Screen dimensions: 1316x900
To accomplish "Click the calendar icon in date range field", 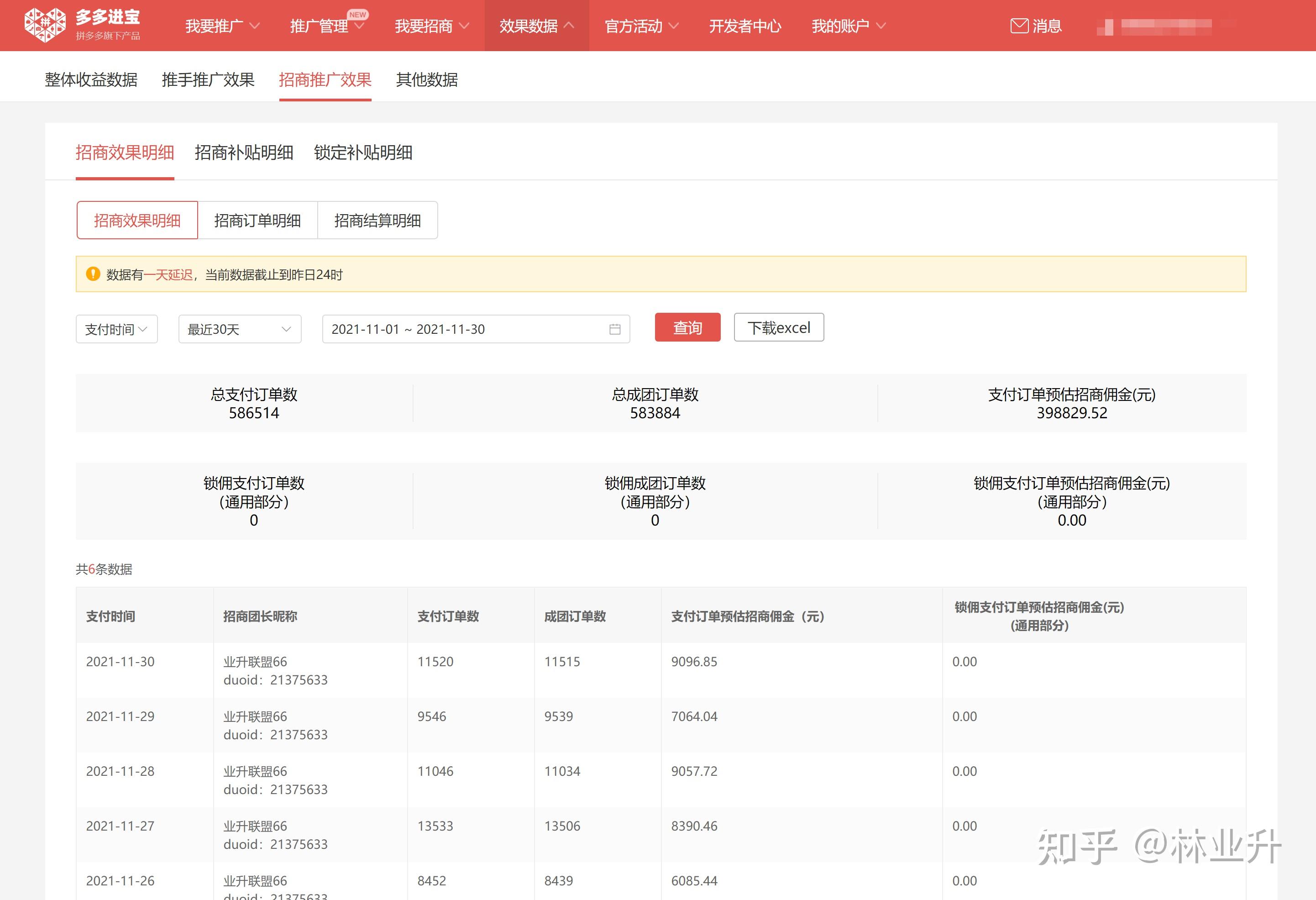I will pyautogui.click(x=614, y=329).
